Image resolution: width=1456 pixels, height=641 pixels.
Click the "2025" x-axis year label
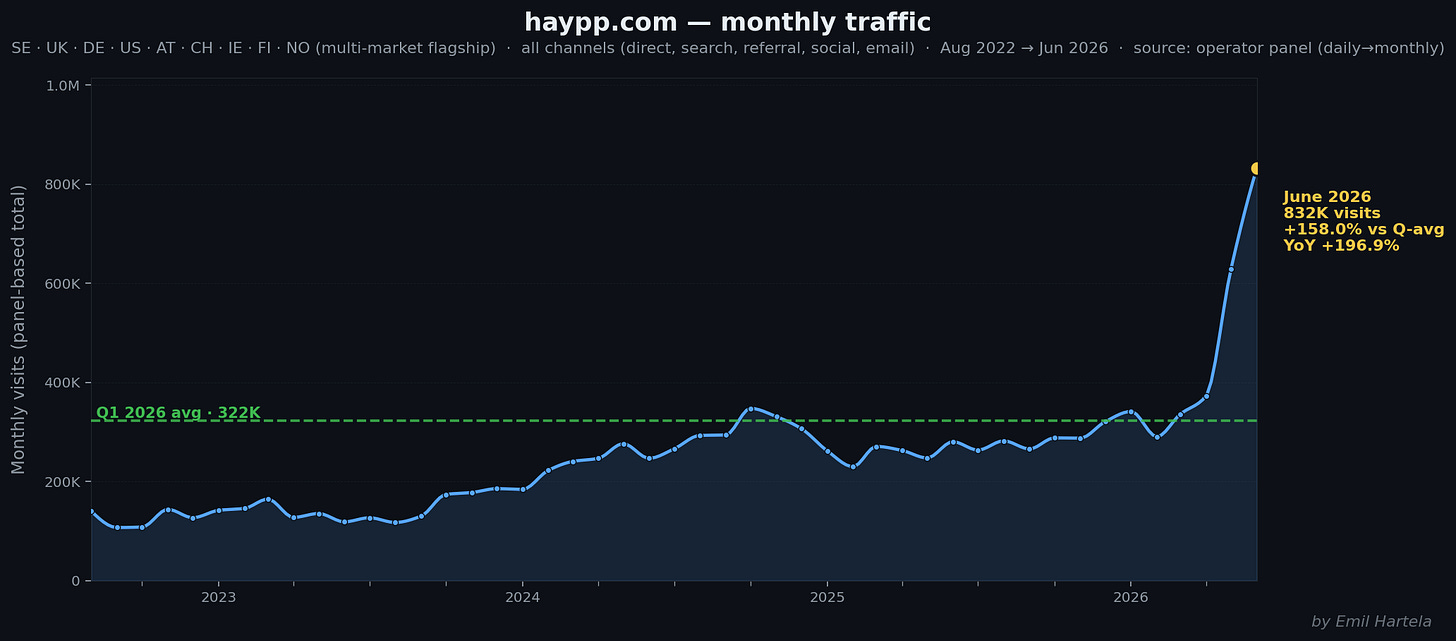tap(827, 597)
